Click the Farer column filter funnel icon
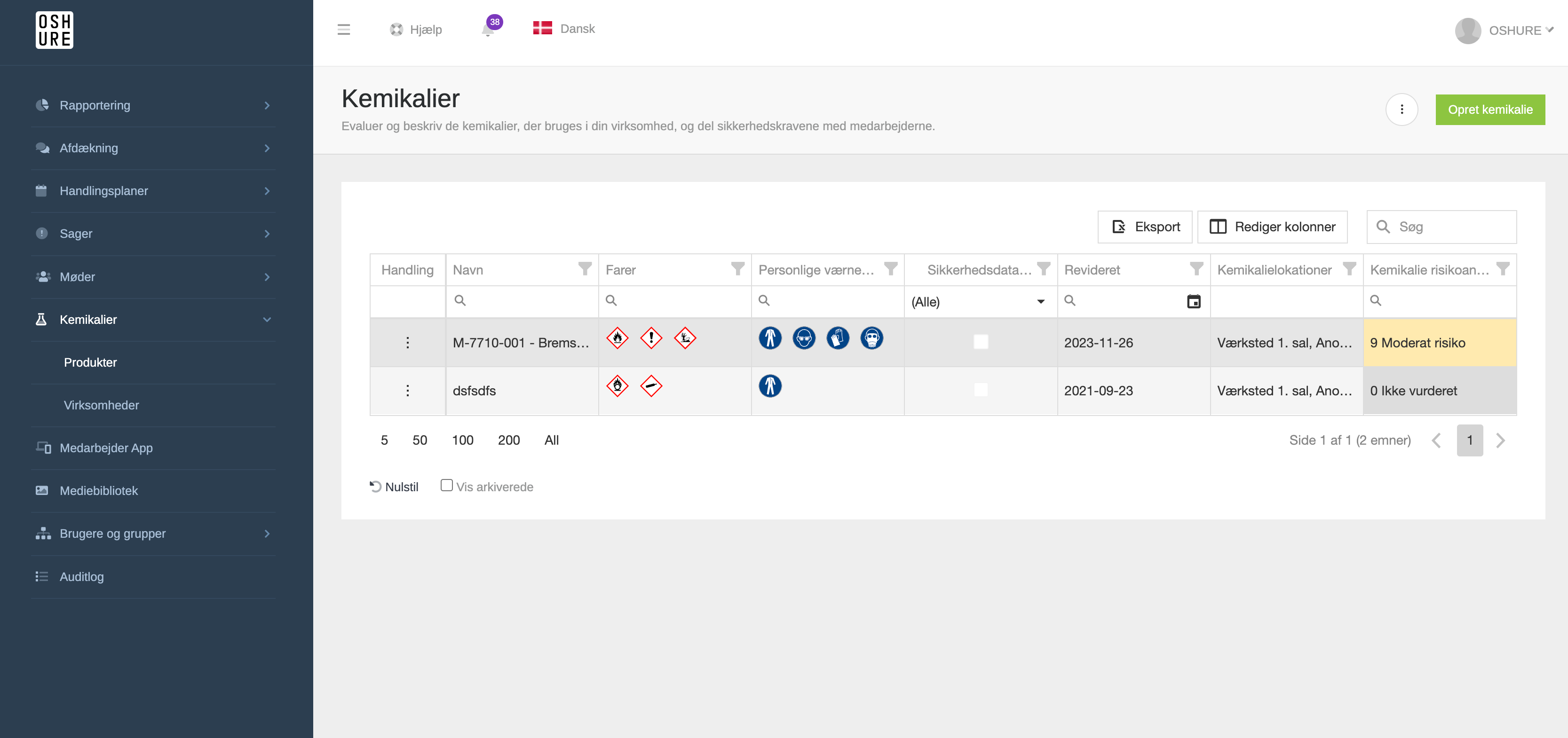The width and height of the screenshot is (1568, 738). [x=737, y=269]
